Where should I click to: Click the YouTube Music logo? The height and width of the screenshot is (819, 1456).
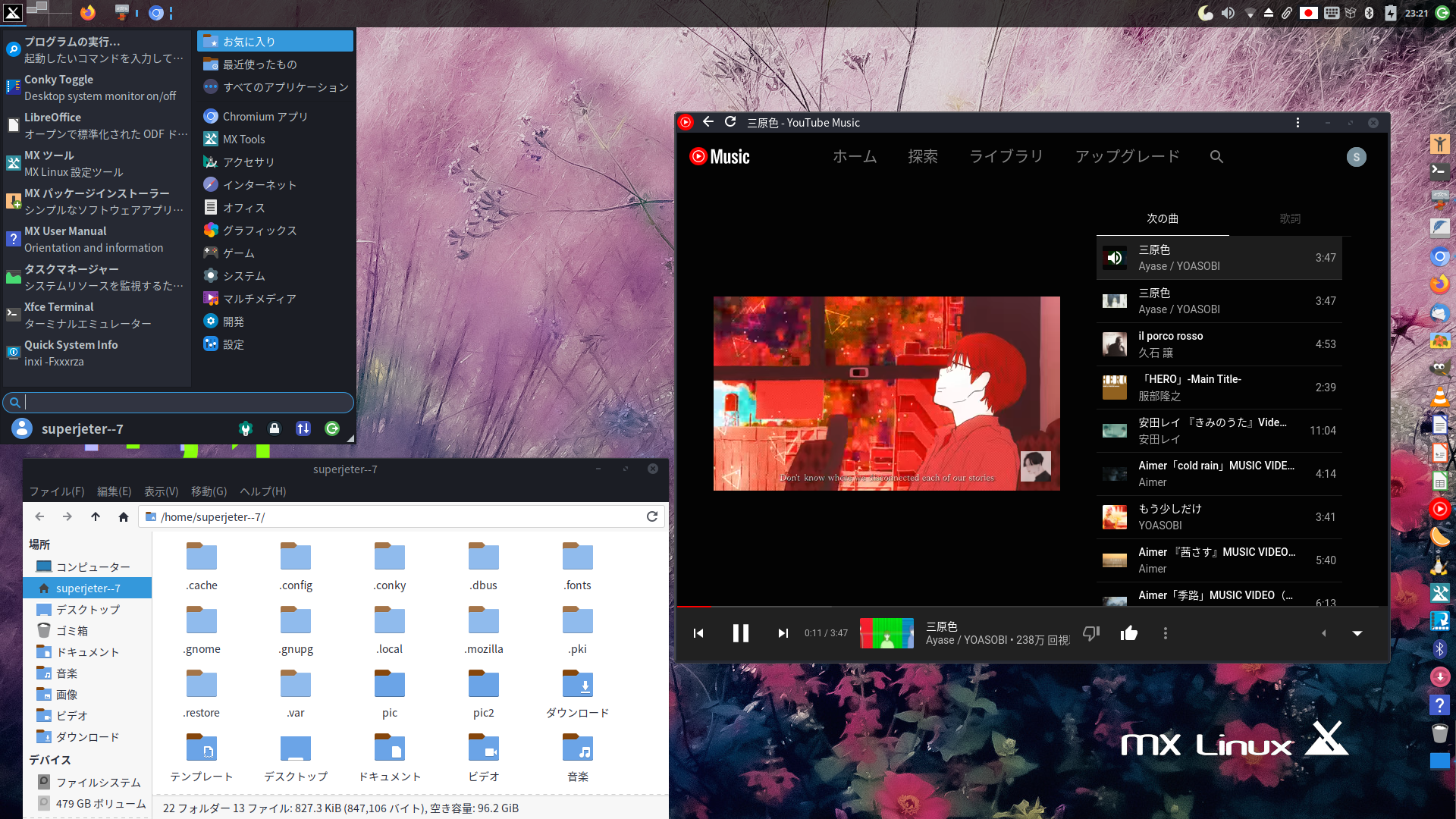720,156
